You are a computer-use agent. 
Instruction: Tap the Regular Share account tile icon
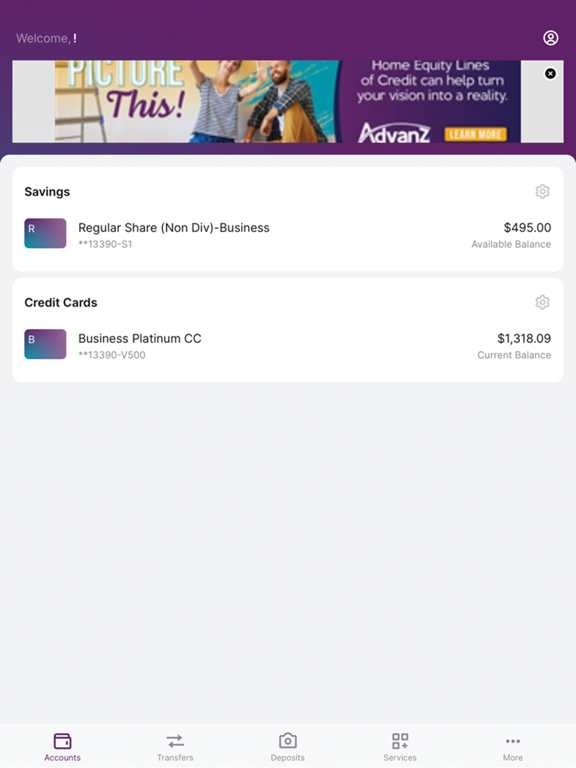[45, 233]
